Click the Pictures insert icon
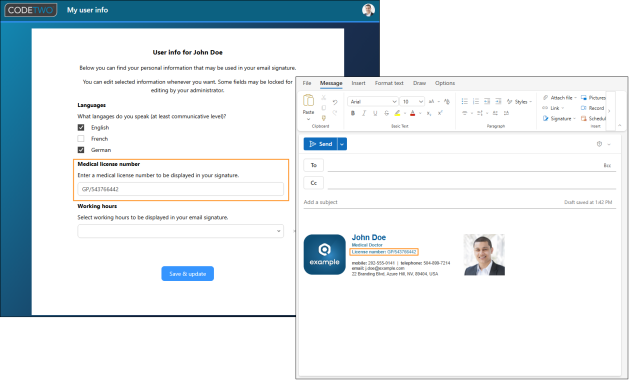 pyautogui.click(x=584, y=98)
